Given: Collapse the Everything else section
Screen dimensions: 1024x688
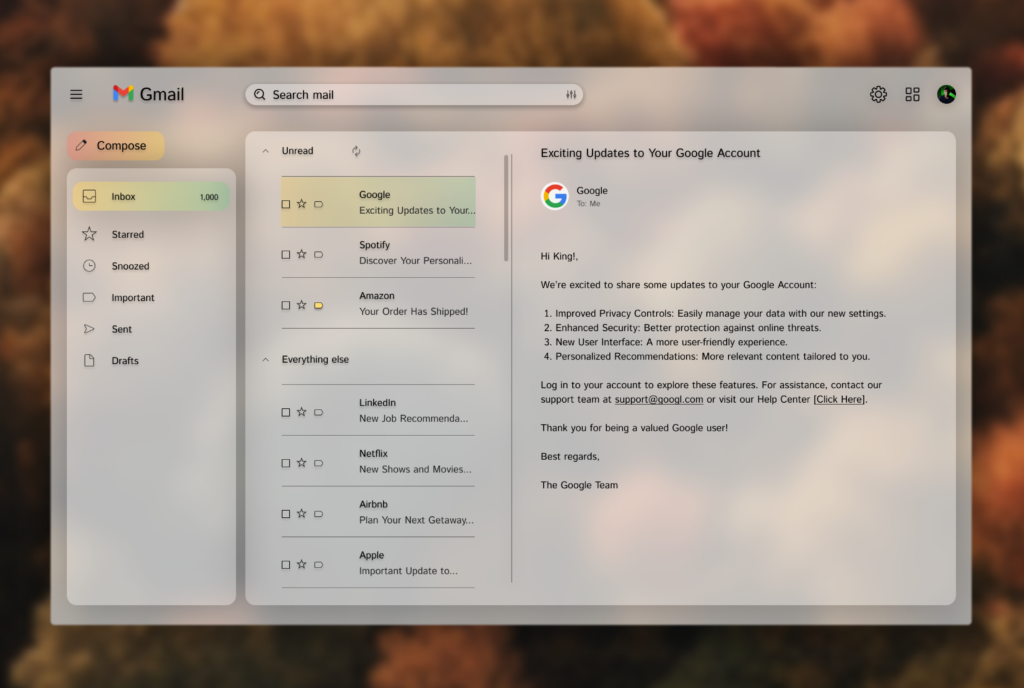Looking at the screenshot, I should pos(265,359).
